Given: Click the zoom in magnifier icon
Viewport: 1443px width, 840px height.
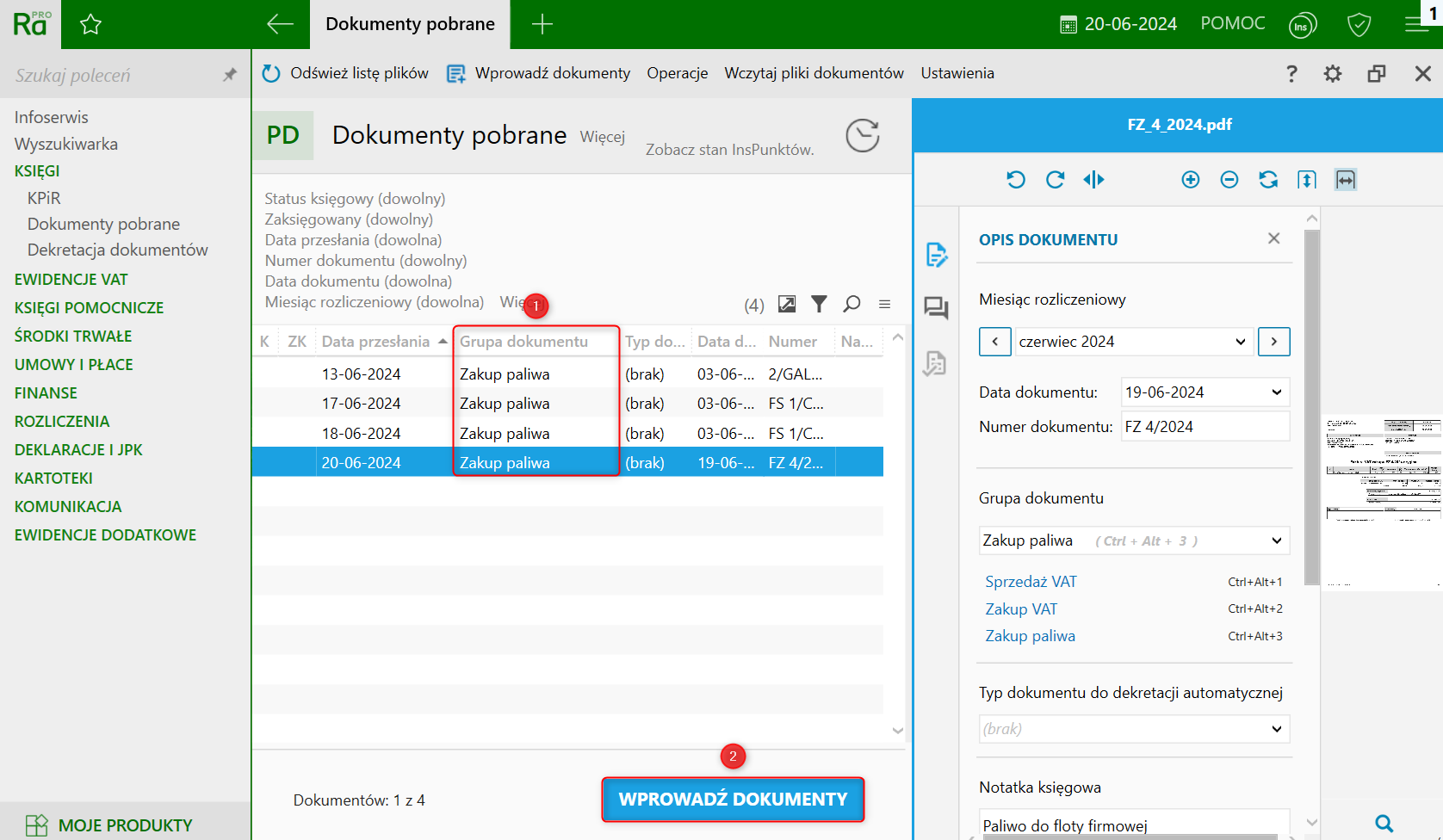Looking at the screenshot, I should (1191, 180).
